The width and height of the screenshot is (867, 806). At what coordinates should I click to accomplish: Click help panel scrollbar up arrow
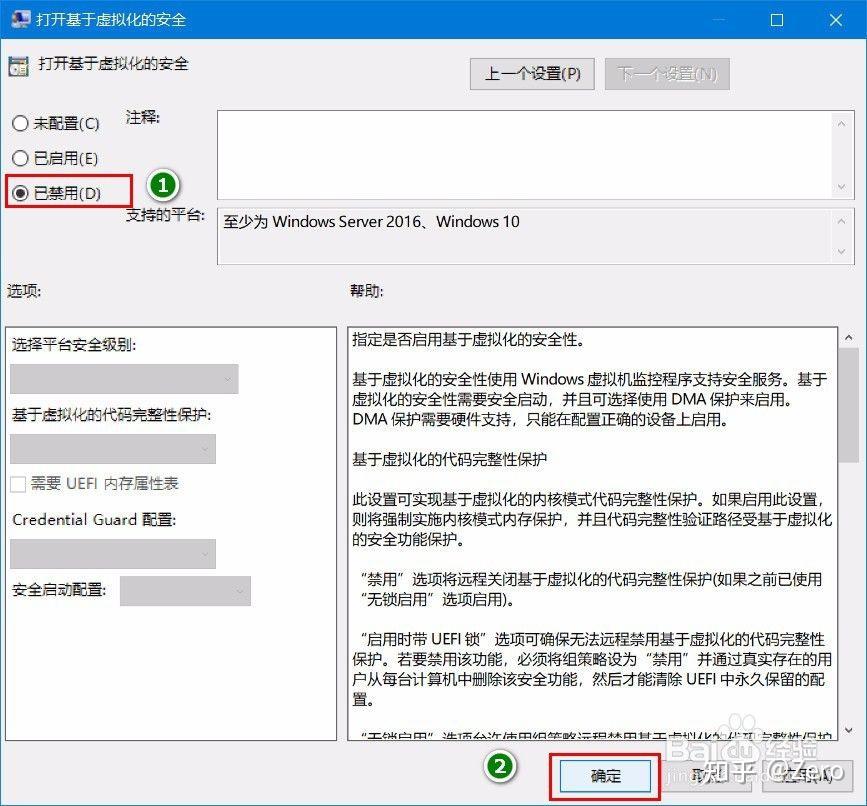848,337
